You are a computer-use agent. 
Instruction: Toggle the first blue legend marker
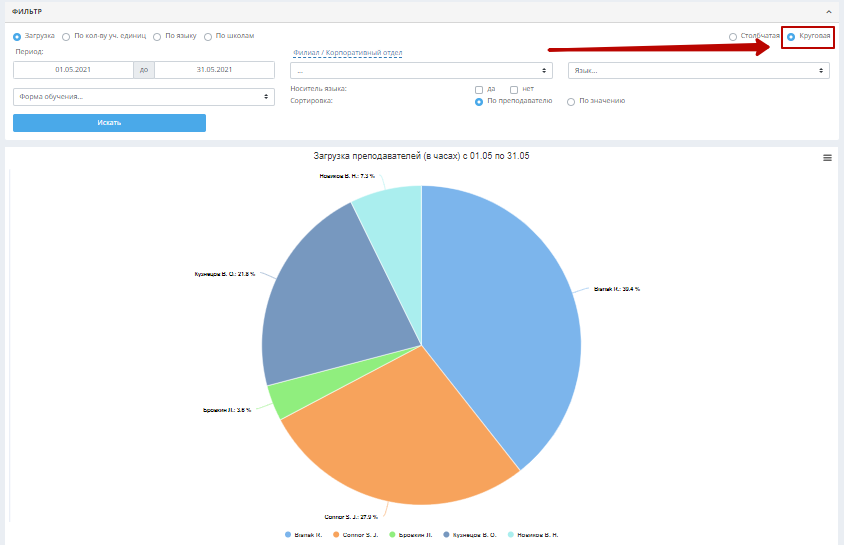tap(288, 535)
